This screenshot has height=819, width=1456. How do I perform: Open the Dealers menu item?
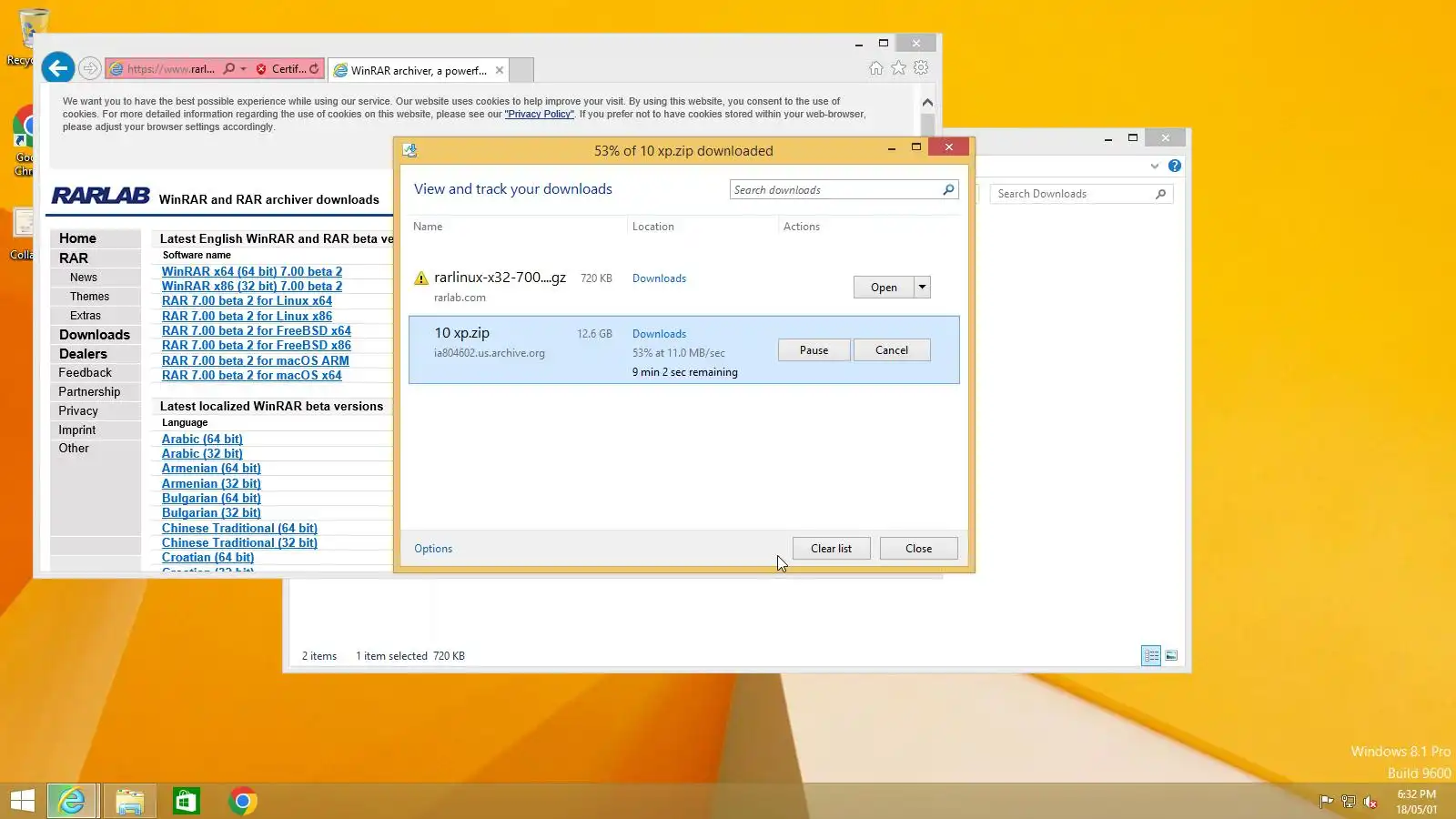pos(83,354)
